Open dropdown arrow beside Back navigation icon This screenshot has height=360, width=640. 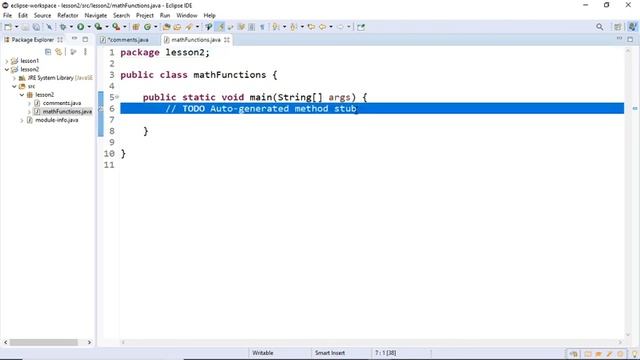(x=331, y=27)
